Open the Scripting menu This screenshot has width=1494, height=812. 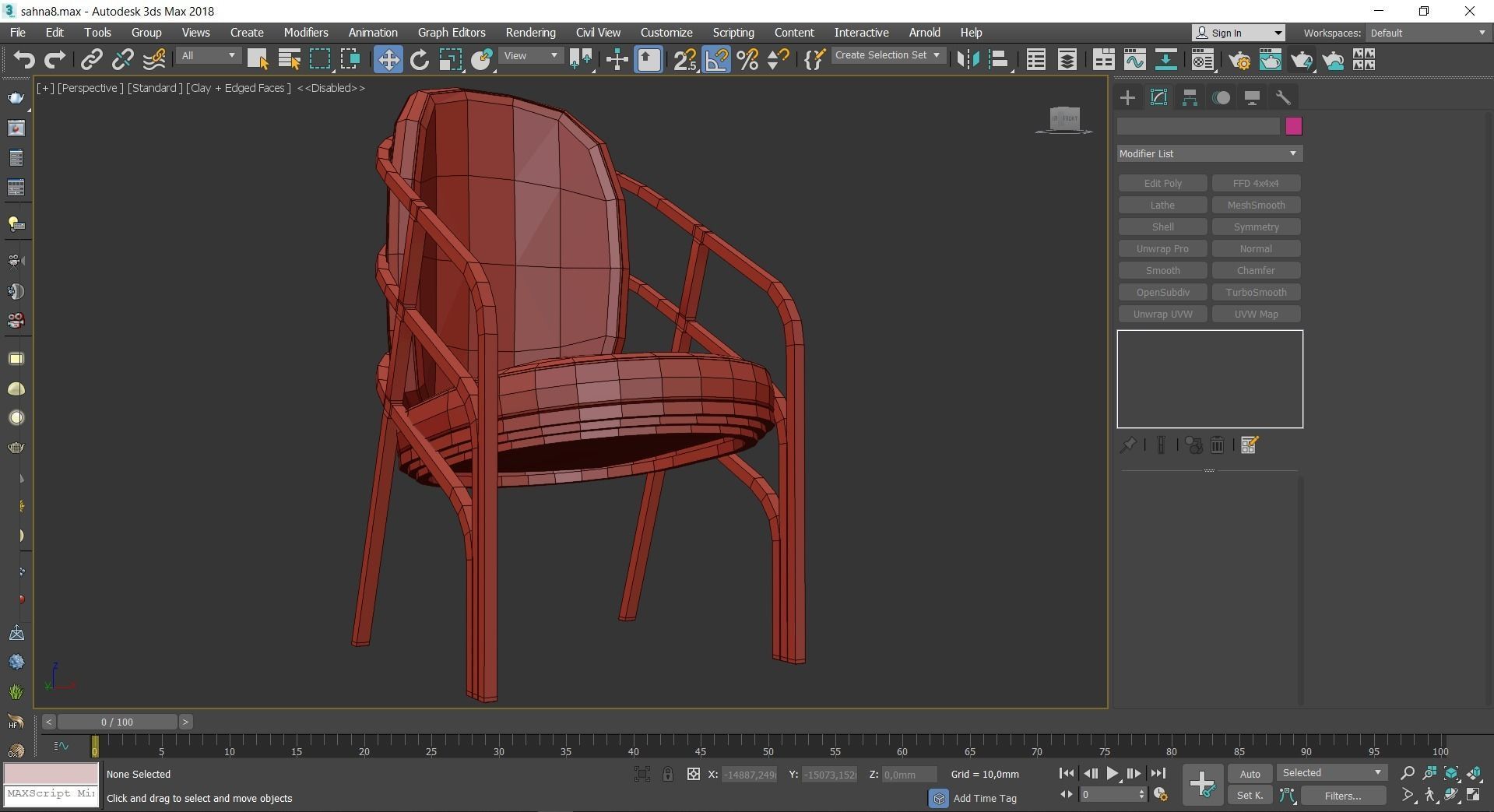(733, 33)
